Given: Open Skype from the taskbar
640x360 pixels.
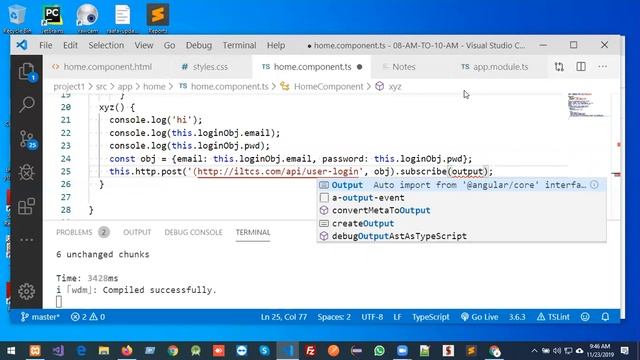Looking at the screenshot, I should coord(264,351).
